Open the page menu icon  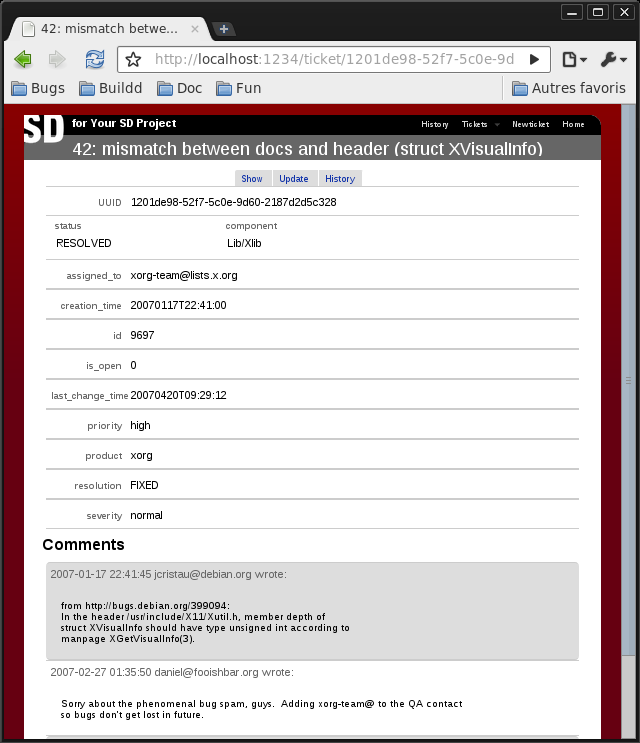(x=574, y=59)
